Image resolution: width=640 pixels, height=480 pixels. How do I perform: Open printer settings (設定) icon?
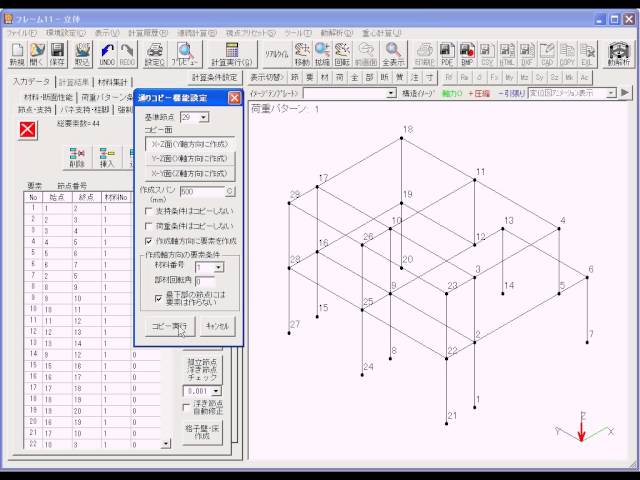[154, 54]
